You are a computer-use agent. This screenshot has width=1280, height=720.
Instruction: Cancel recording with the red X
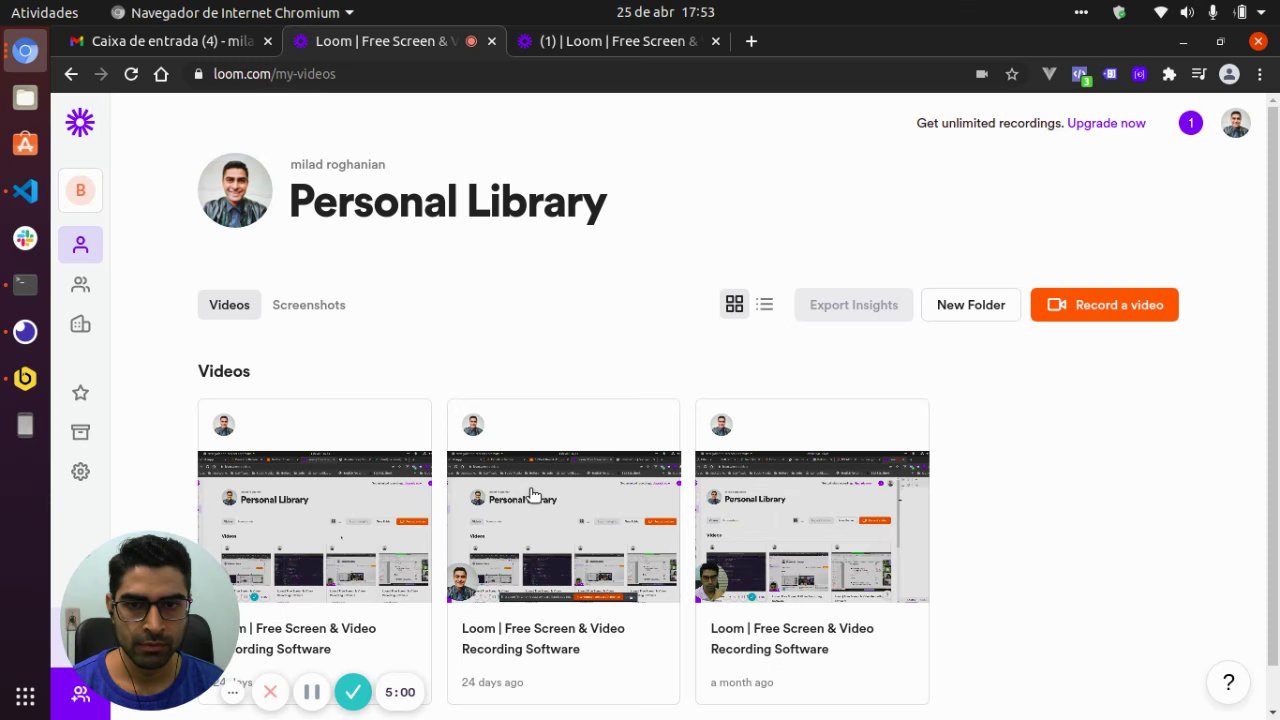[270, 692]
